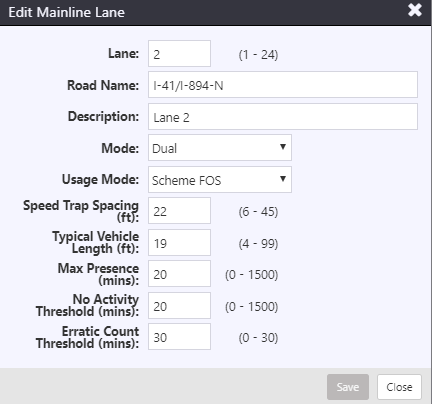Open the Mode dropdown showing Dual
Image resolution: width=432 pixels, height=404 pixels.
tap(220, 148)
